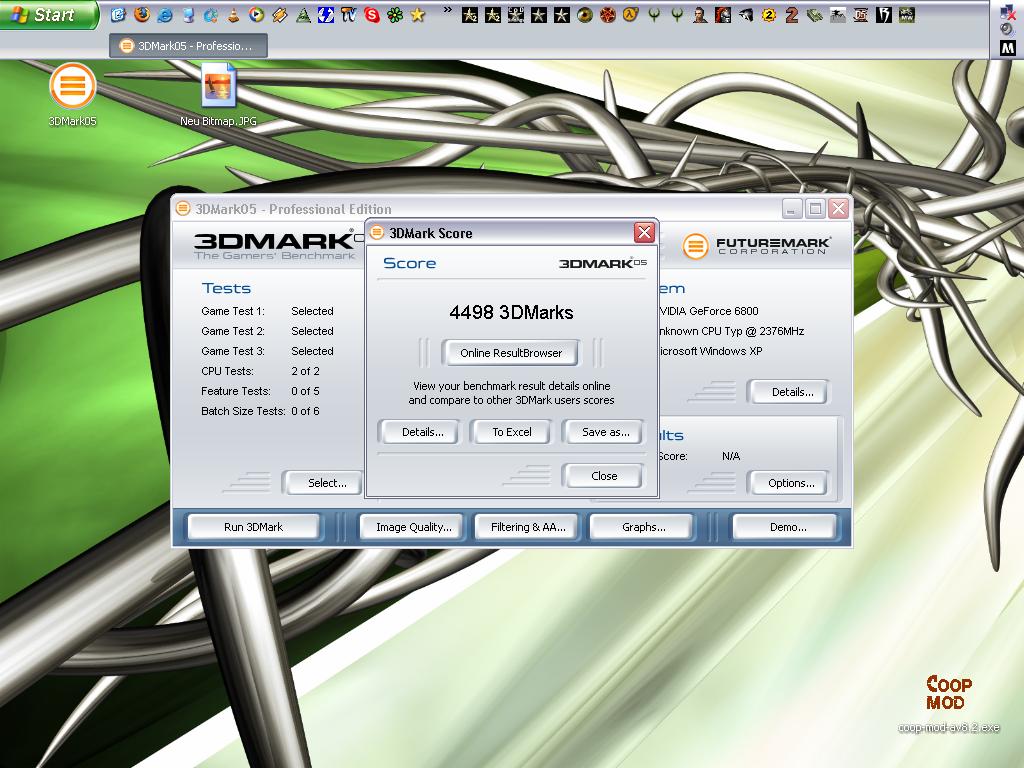Image resolution: width=1024 pixels, height=768 pixels.
Task: Open the Image Quality... tool
Action: click(413, 527)
